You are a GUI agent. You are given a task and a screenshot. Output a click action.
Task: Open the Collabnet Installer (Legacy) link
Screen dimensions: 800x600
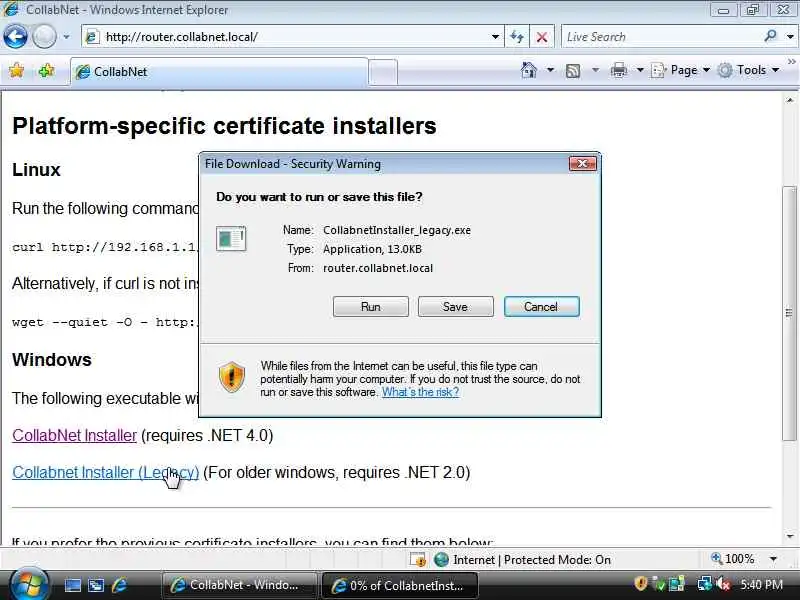(106, 472)
